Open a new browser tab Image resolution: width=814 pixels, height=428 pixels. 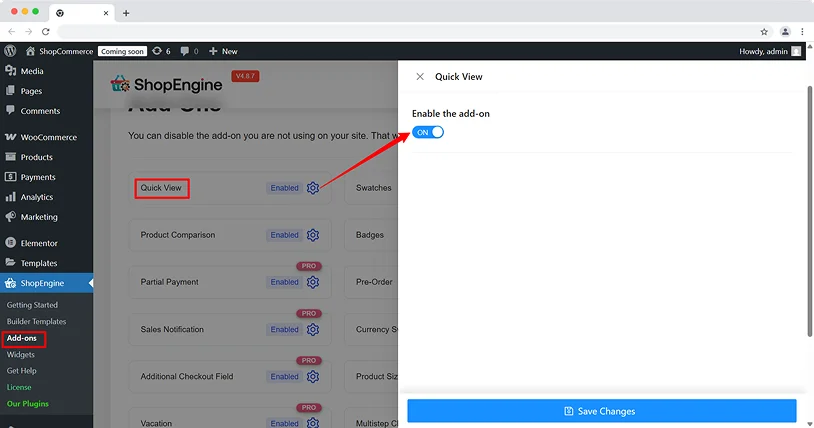(126, 13)
